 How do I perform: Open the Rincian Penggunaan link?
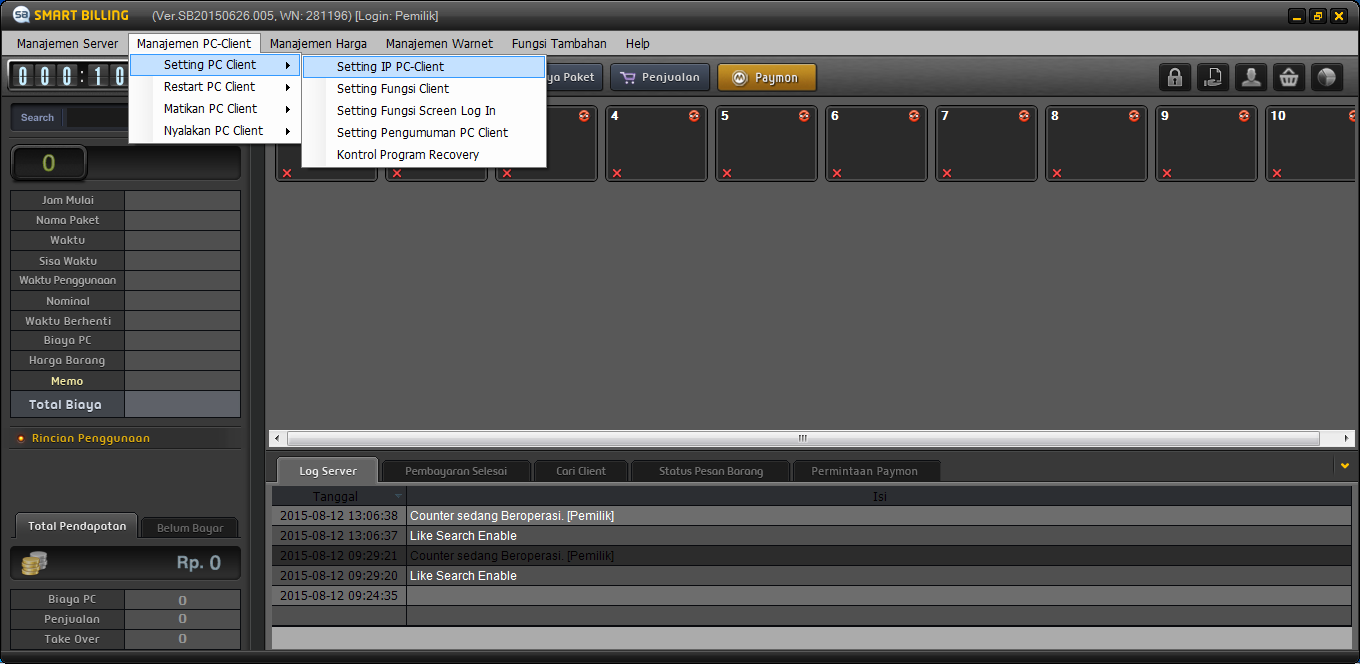point(91,438)
